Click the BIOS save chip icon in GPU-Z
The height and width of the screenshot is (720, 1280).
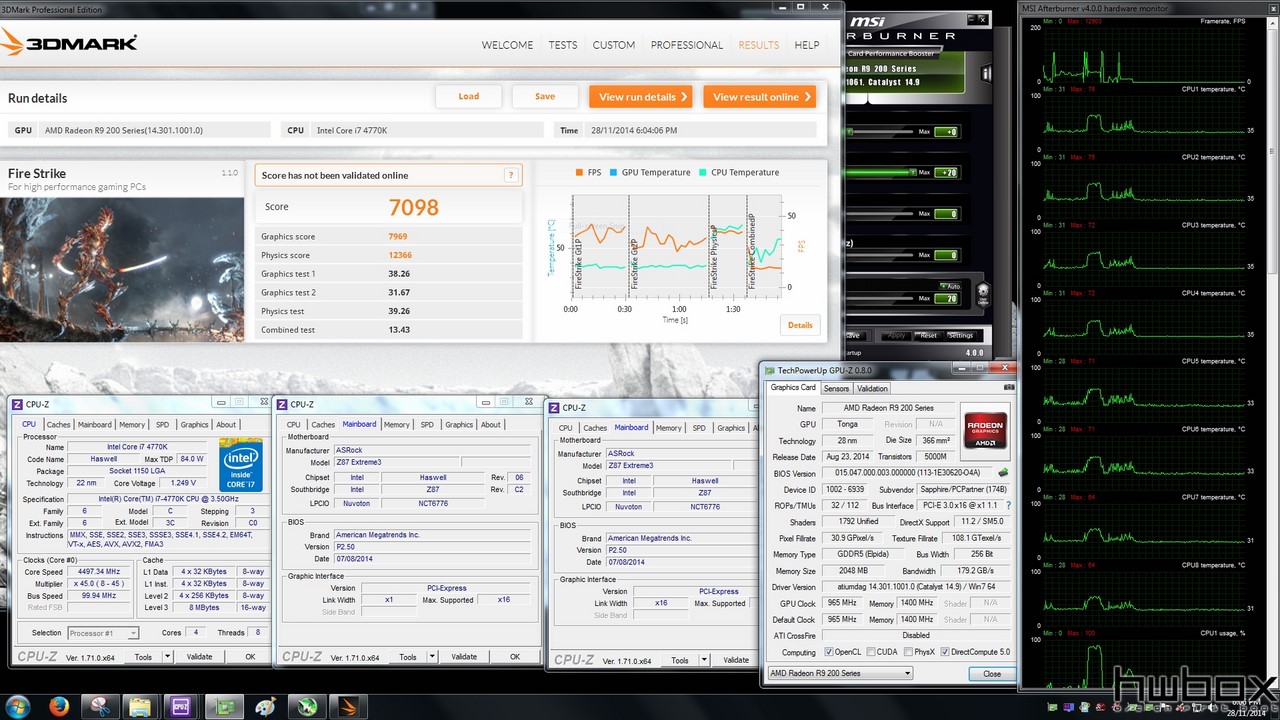pos(1003,473)
